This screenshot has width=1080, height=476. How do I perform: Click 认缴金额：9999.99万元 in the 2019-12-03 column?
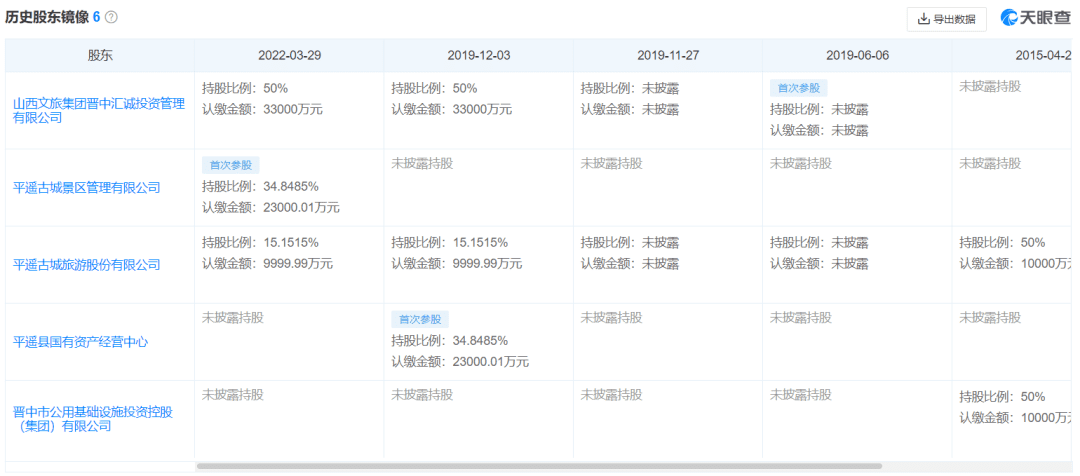[x=457, y=264]
